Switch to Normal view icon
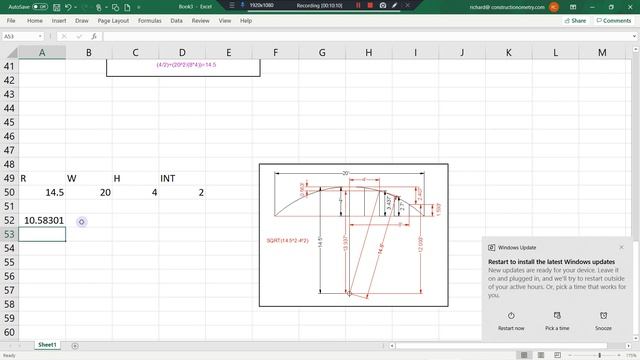 [x=524, y=355]
